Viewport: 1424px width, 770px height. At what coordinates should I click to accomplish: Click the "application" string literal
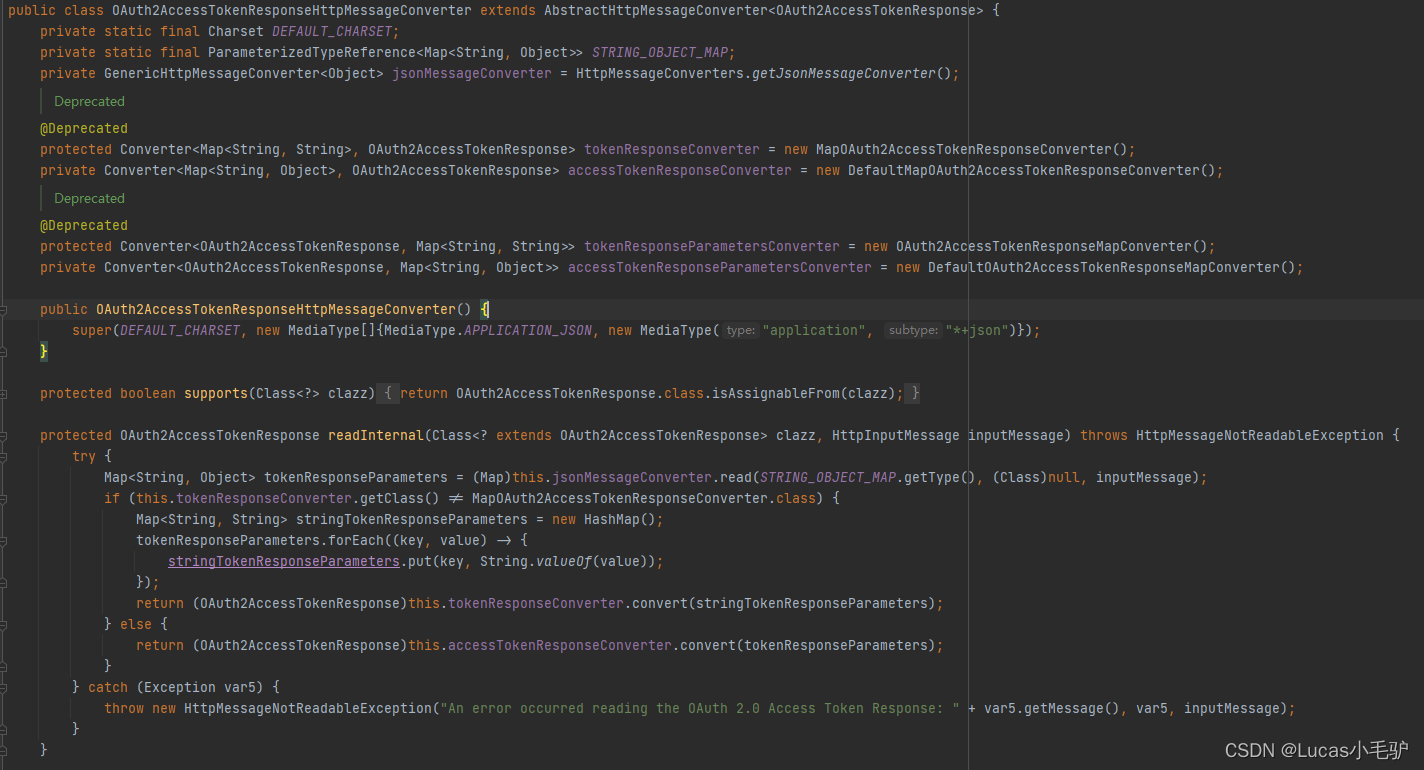(816, 331)
